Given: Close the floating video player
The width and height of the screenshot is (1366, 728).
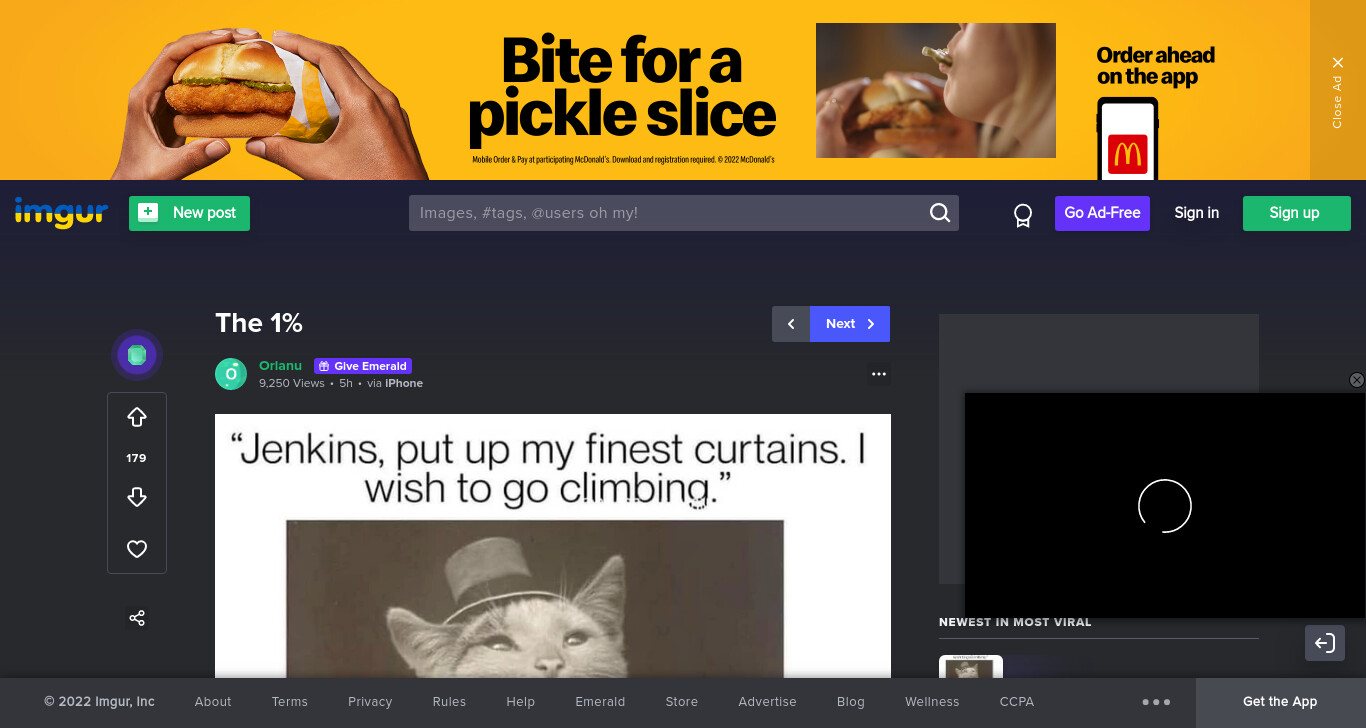Looking at the screenshot, I should (x=1357, y=380).
